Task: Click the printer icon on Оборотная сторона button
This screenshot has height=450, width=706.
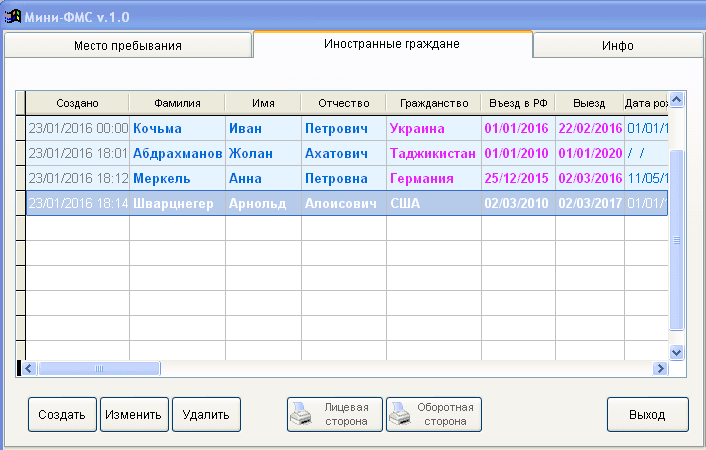Action: 400,414
